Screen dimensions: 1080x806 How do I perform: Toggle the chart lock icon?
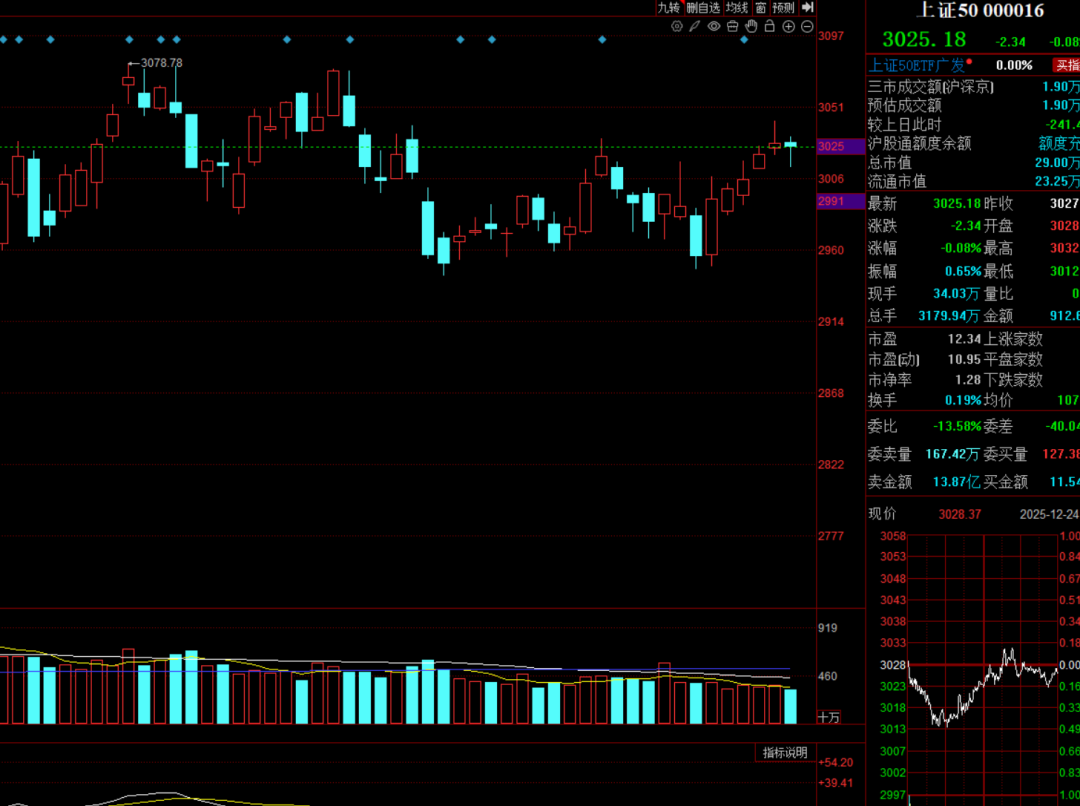click(x=770, y=26)
